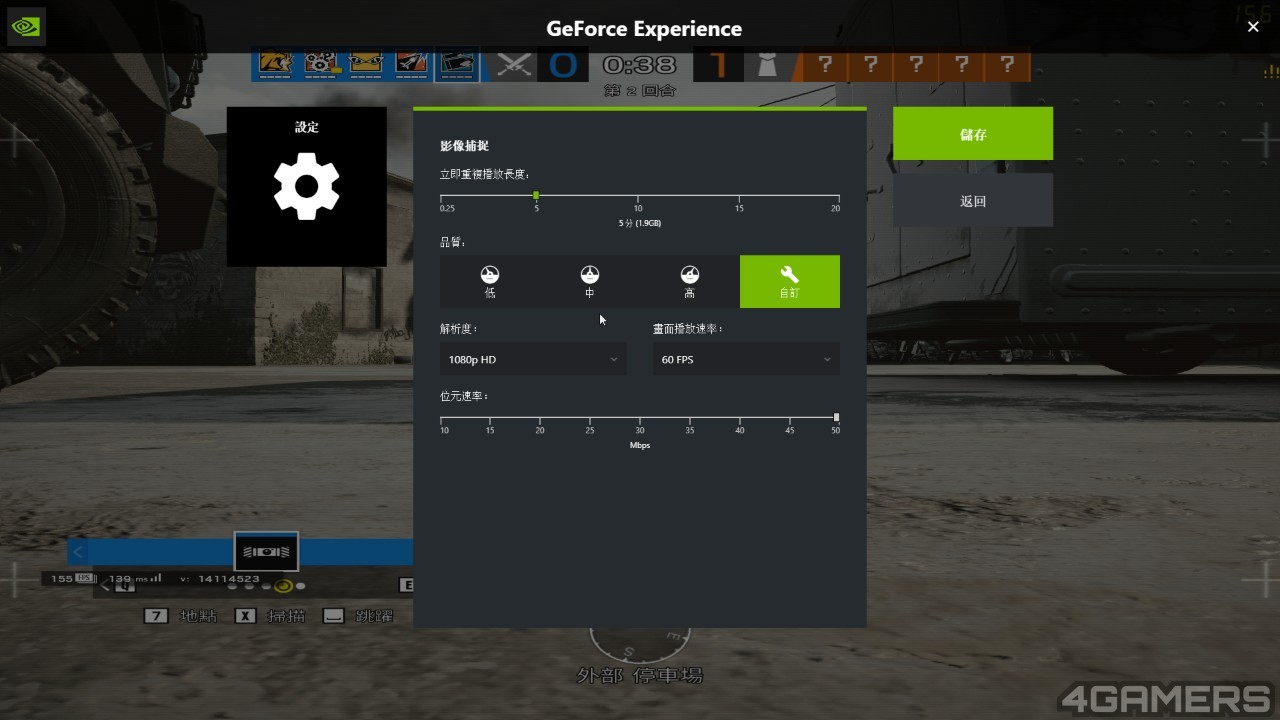Image resolution: width=1280 pixels, height=720 pixels.
Task: Click the instant replay length slider handle
Action: [536, 195]
